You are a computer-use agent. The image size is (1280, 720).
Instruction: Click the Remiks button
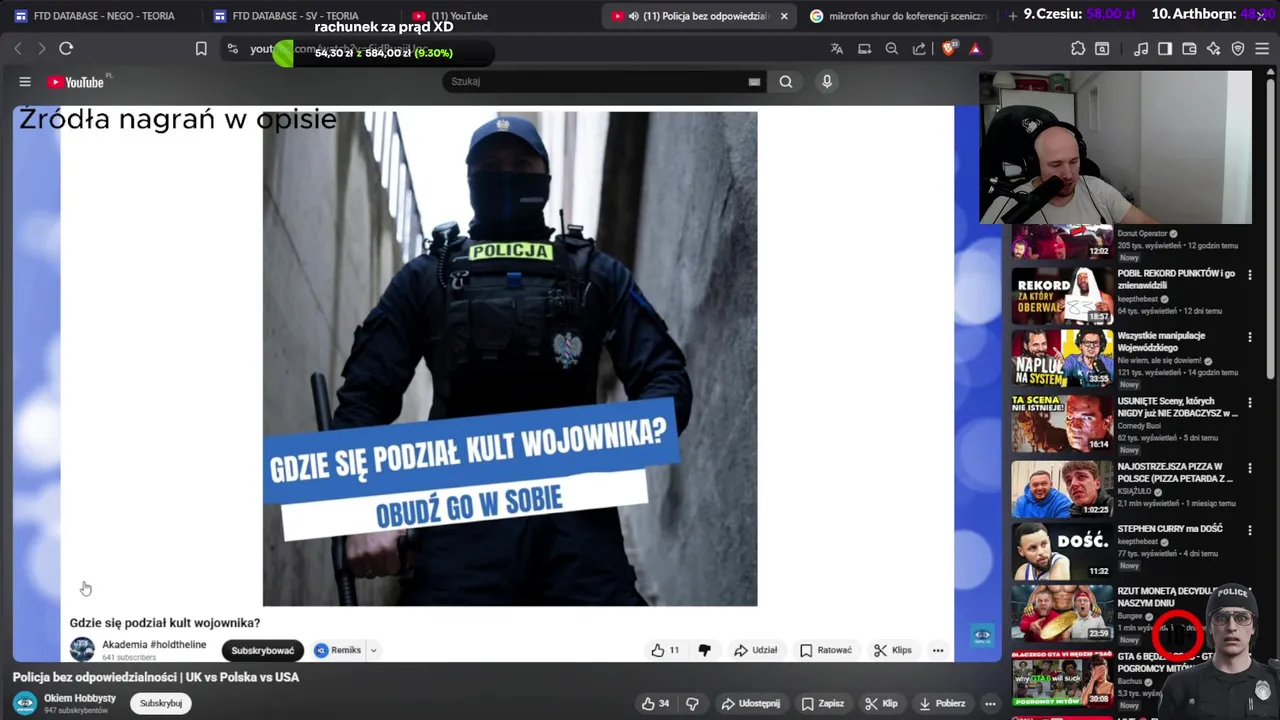pyautogui.click(x=338, y=650)
